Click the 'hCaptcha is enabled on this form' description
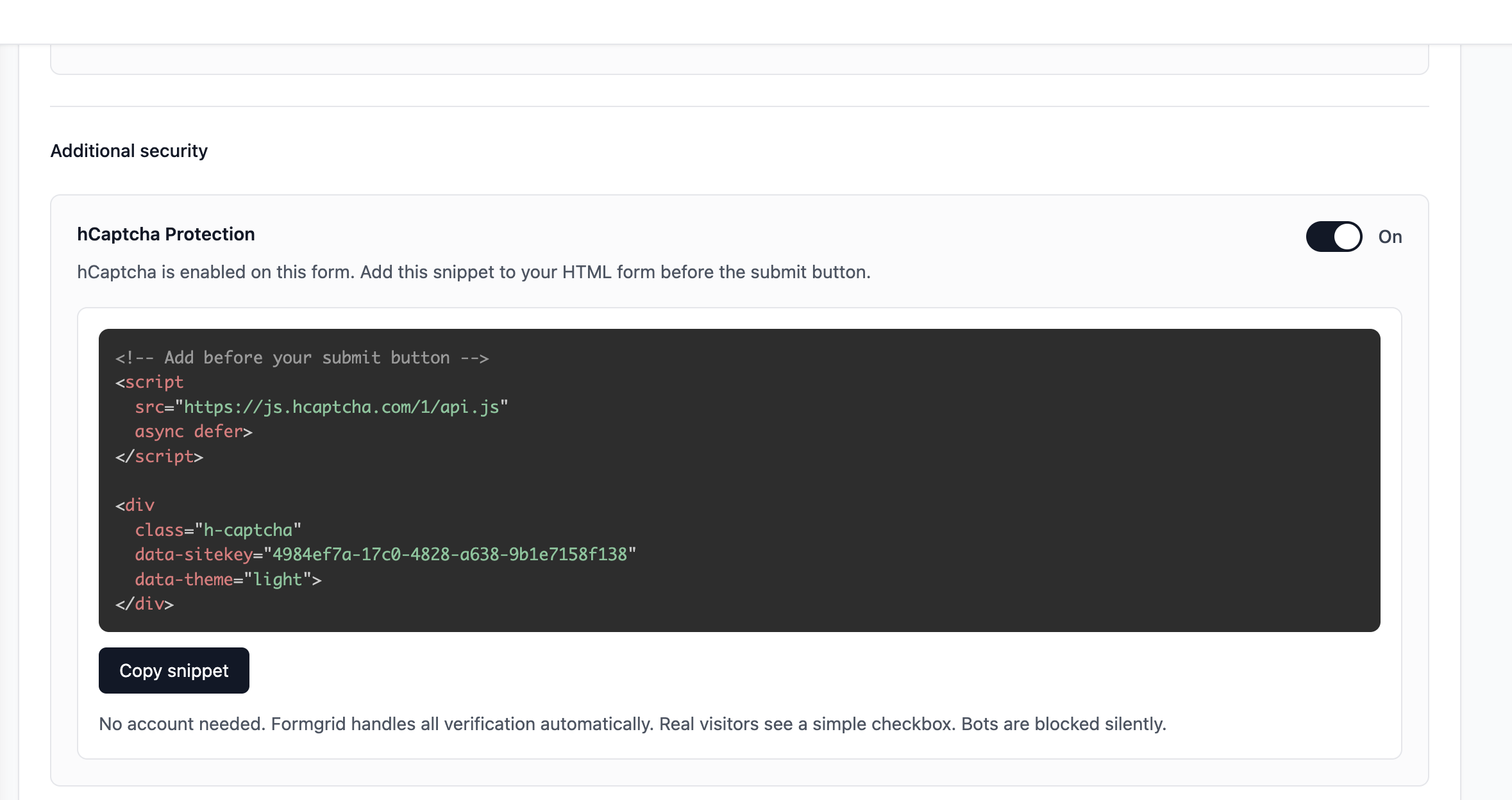Screen dimensions: 1512x800 (474, 272)
